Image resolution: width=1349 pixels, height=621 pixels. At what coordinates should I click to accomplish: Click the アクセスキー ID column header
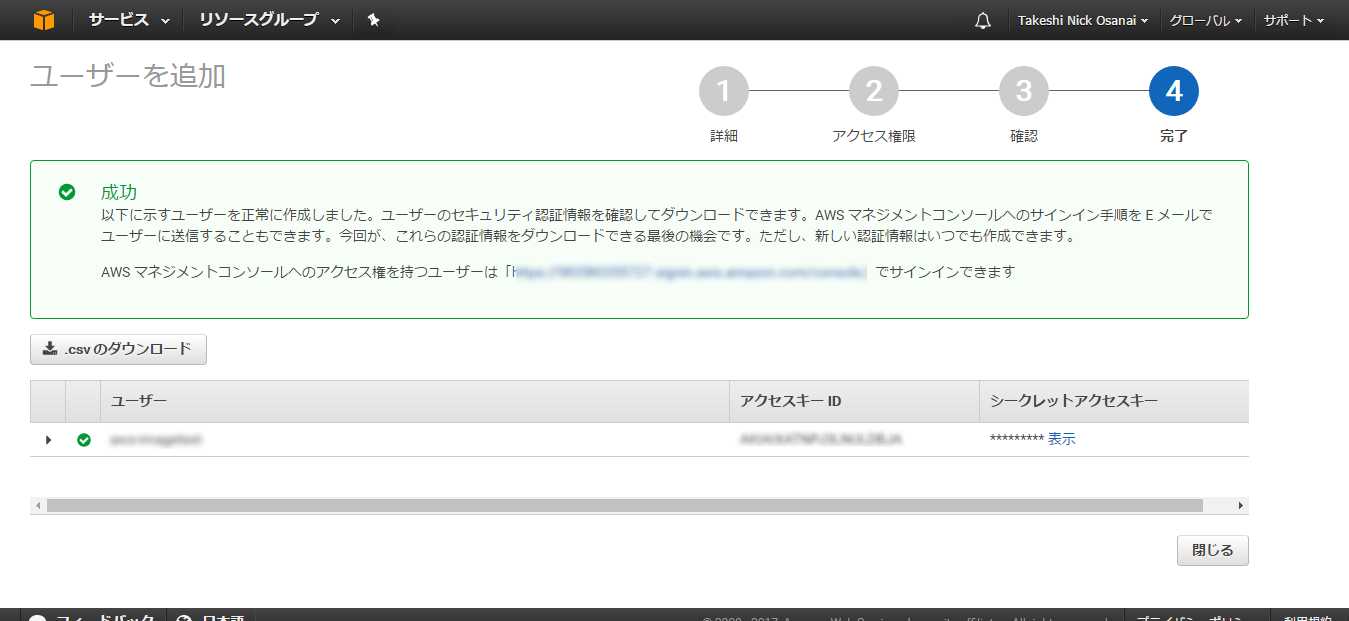pos(855,401)
